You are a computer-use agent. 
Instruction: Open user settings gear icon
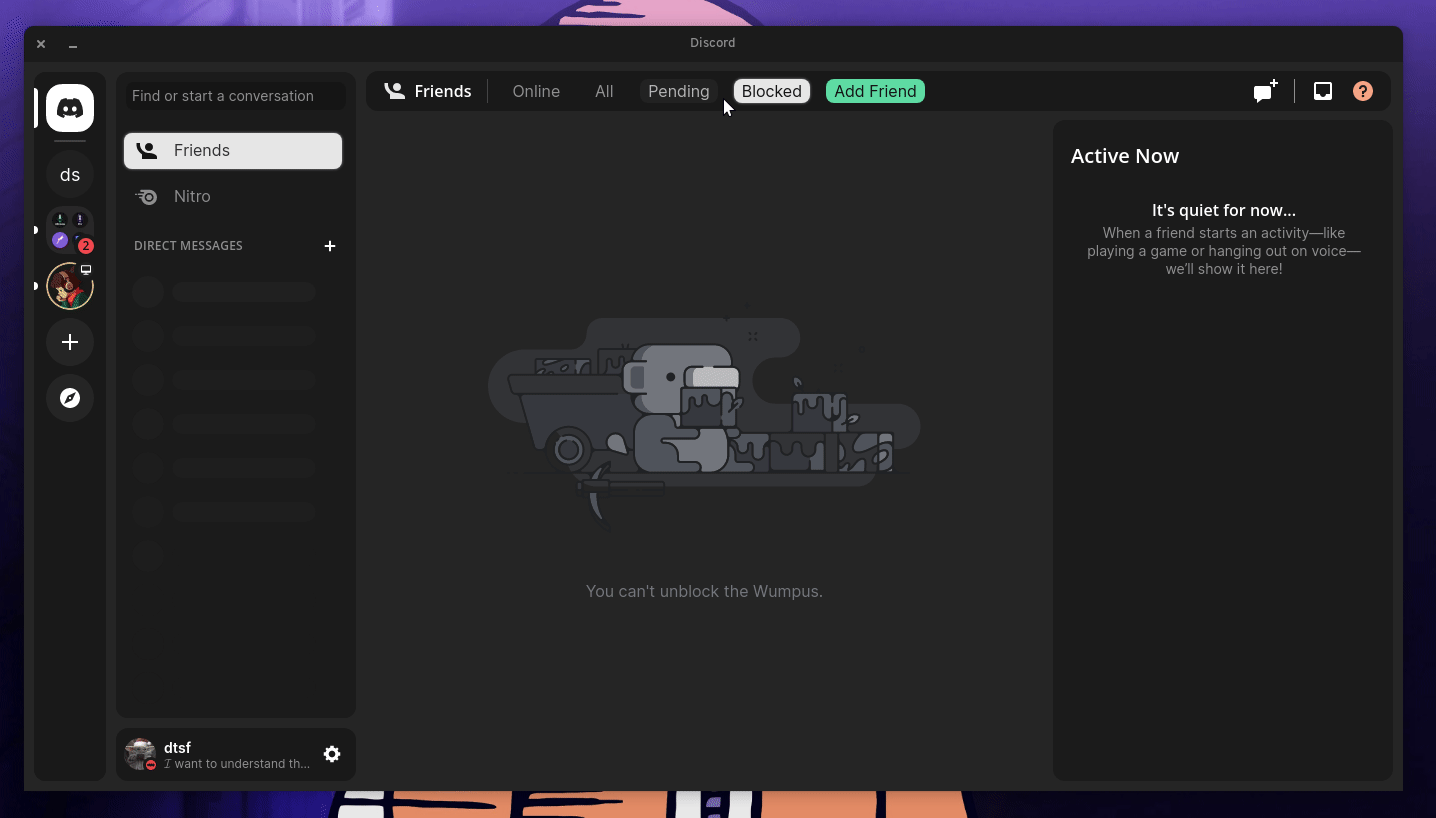pos(332,754)
